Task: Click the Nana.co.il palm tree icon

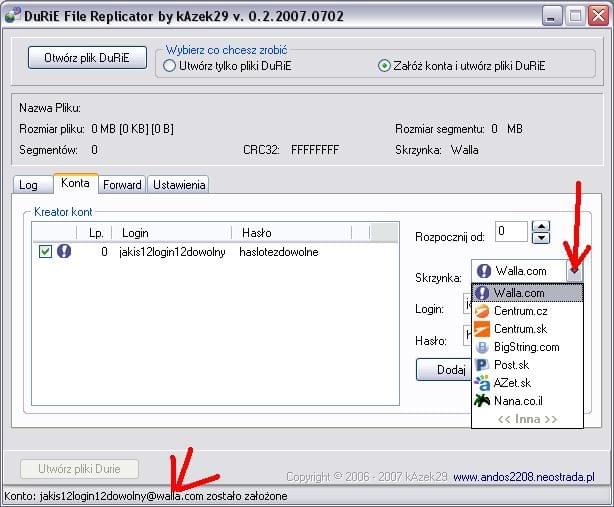Action: click(x=482, y=401)
